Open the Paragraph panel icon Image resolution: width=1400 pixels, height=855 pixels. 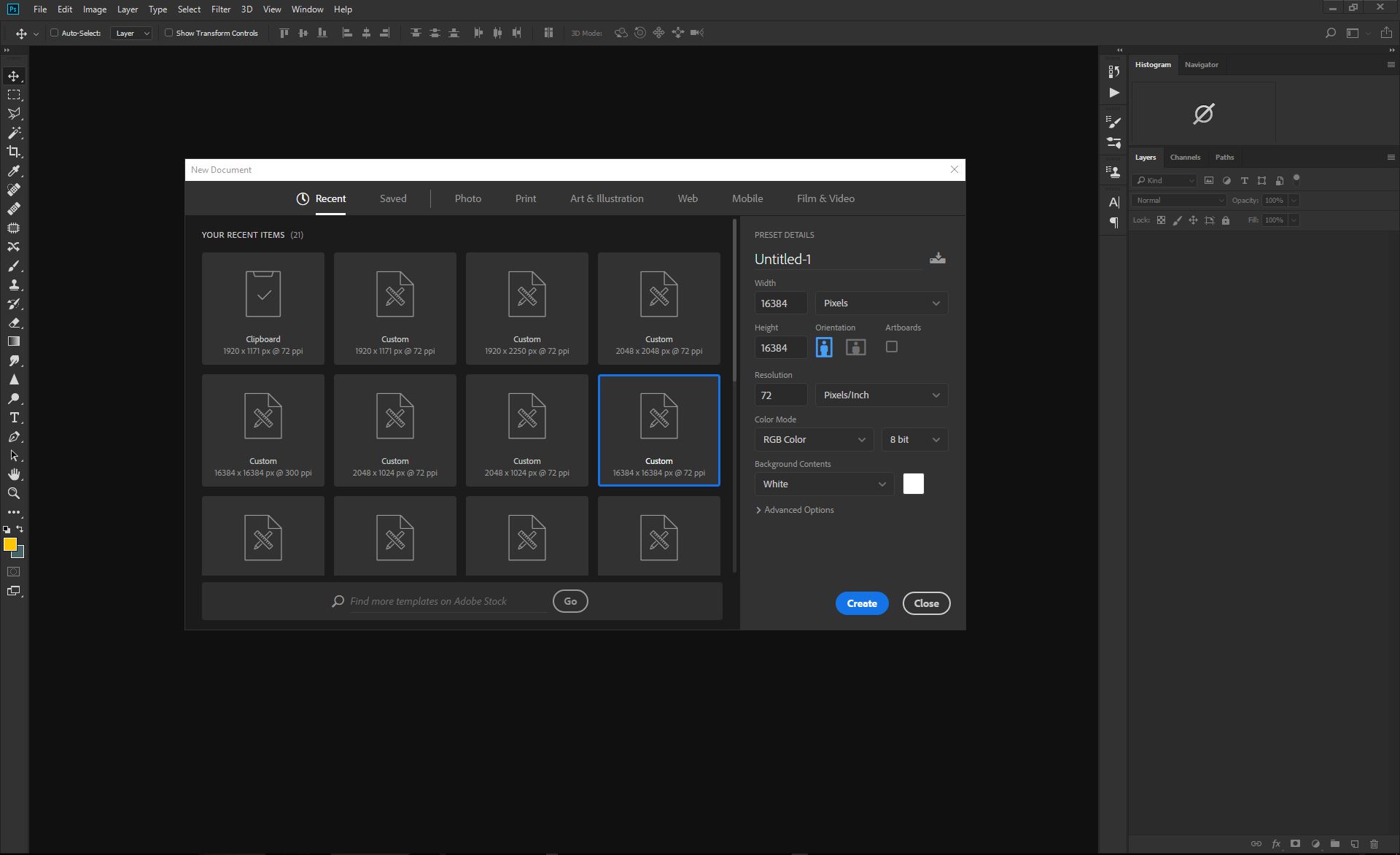(x=1113, y=223)
